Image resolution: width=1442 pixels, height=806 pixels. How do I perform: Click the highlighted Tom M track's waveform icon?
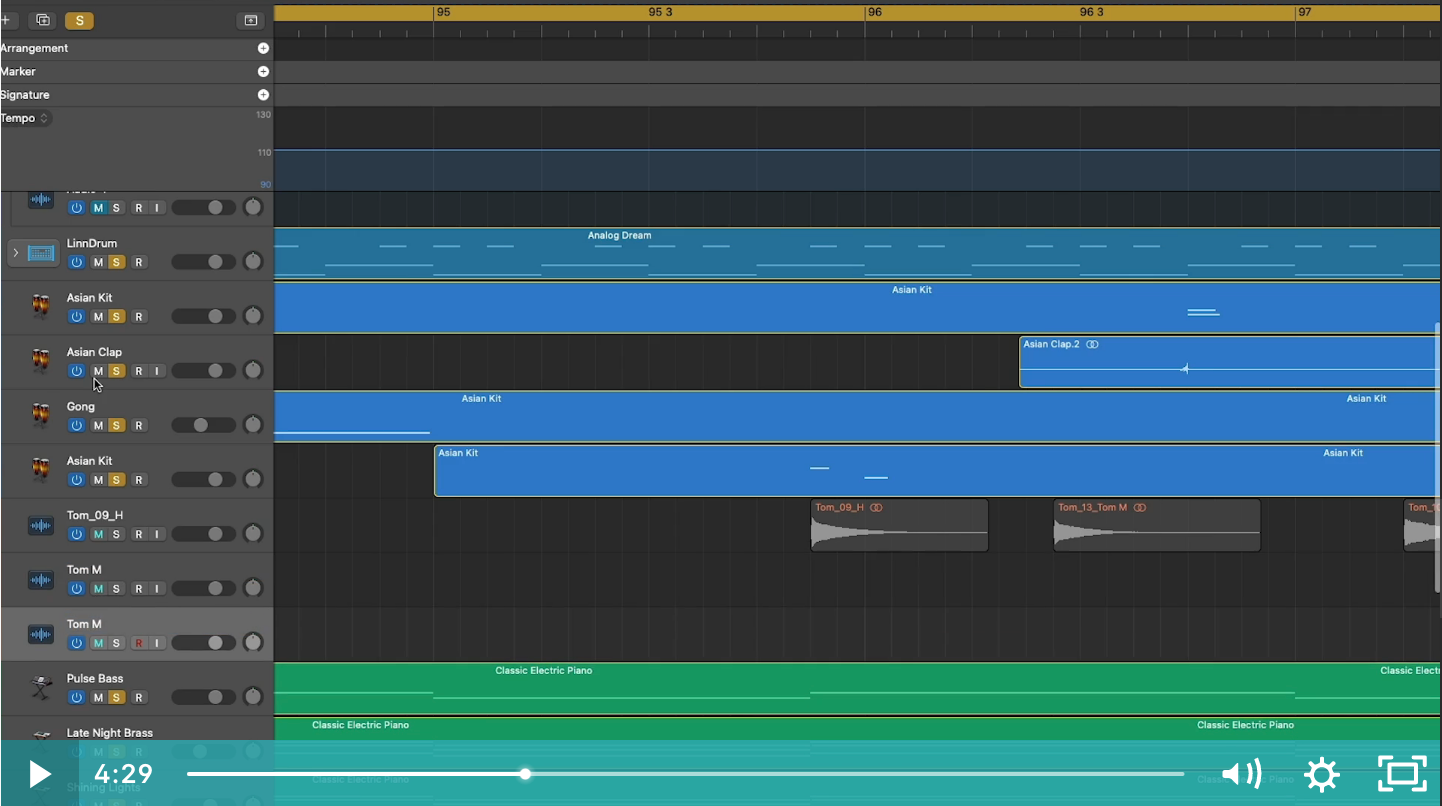click(x=41, y=634)
